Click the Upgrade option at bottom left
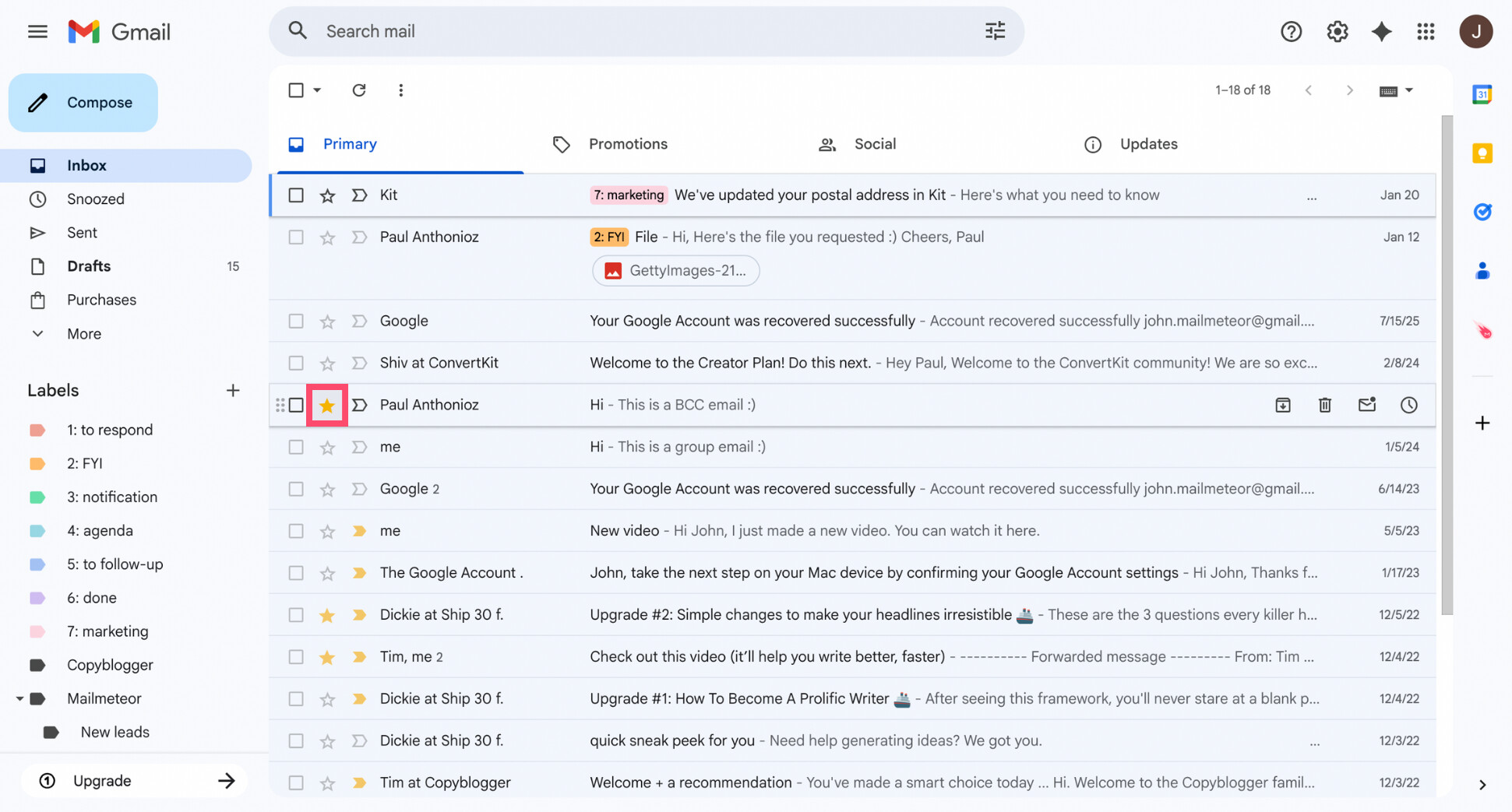Image resolution: width=1512 pixels, height=812 pixels. pos(101,780)
